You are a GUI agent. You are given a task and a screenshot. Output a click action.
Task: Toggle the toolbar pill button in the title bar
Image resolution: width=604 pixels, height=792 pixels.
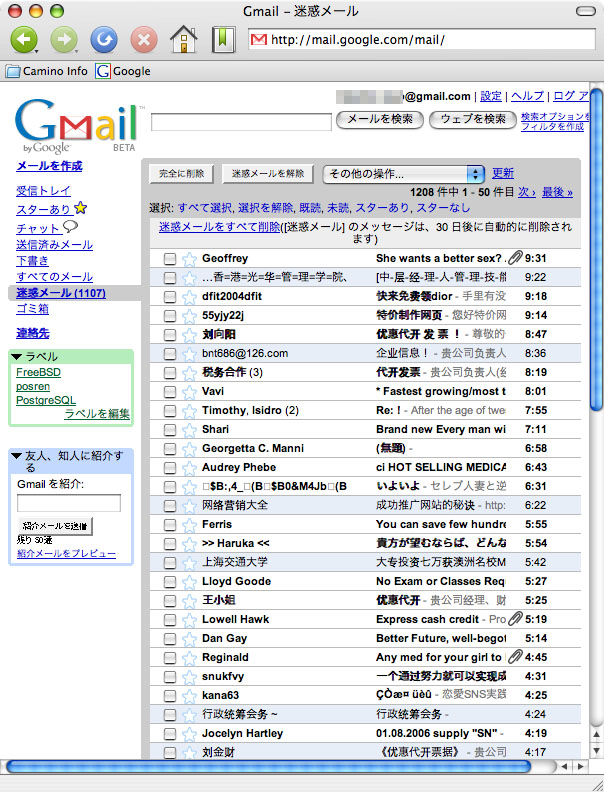(x=585, y=11)
